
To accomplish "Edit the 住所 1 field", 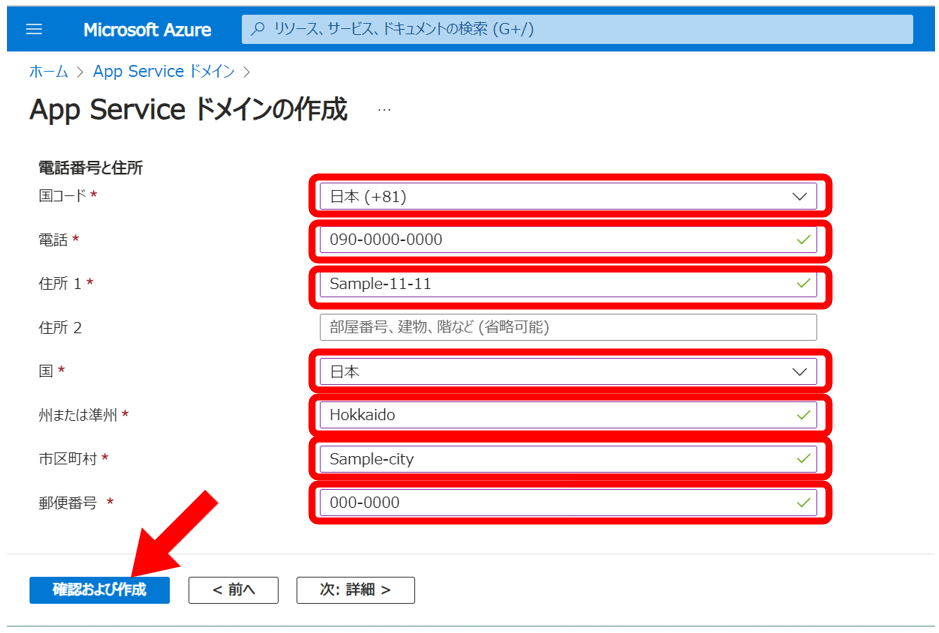I will [568, 284].
